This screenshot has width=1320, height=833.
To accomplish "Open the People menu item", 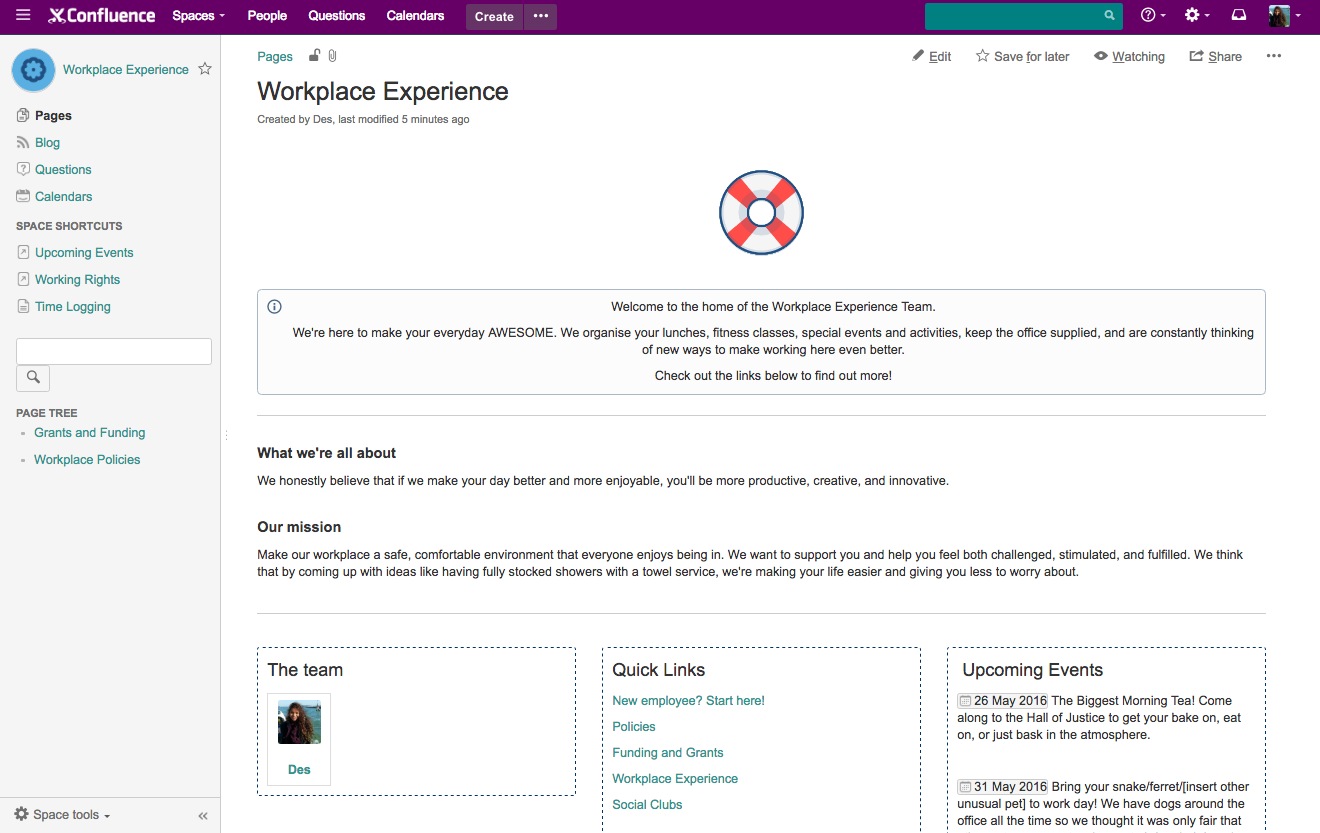I will tap(267, 15).
